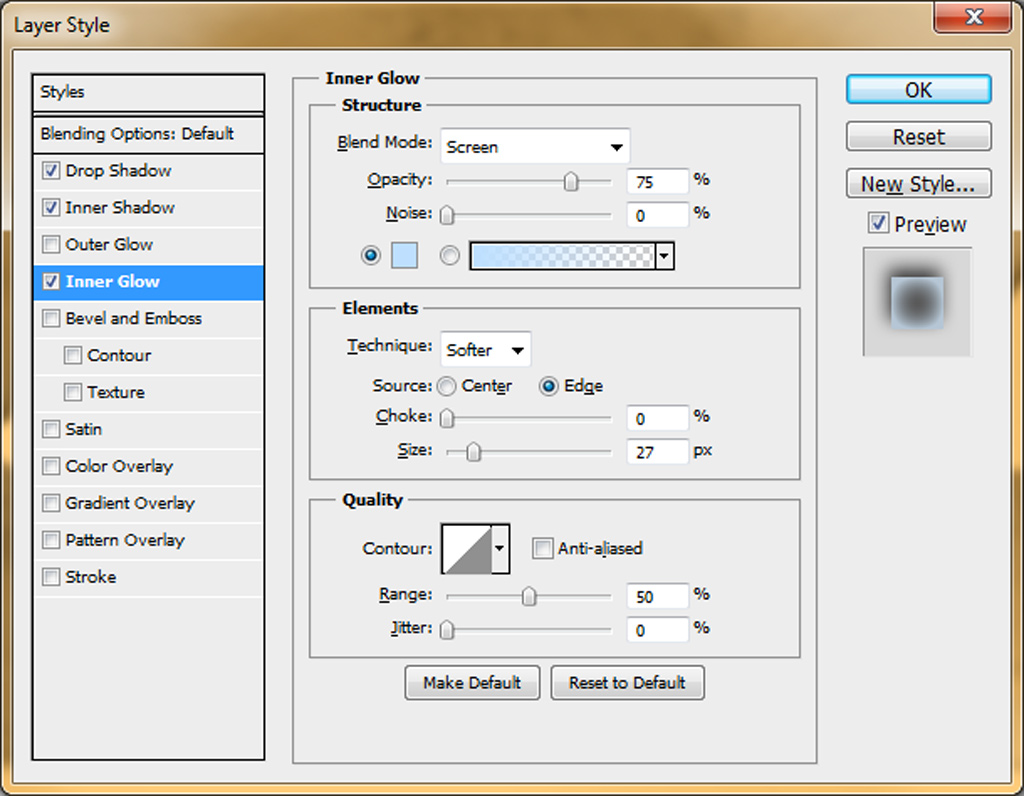Select the Outer Glow label

(109, 245)
